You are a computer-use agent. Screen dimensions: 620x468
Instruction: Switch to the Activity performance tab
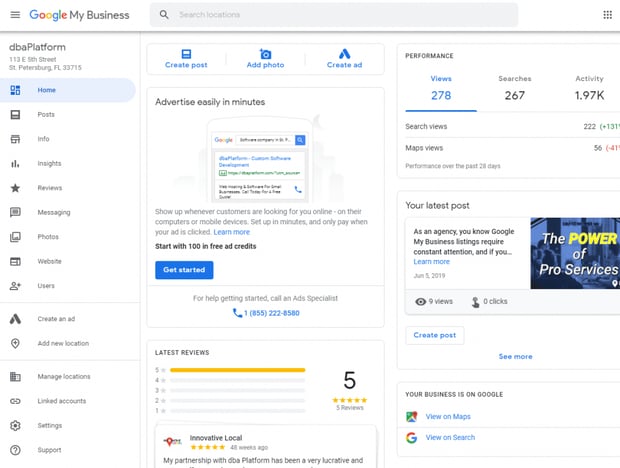(x=589, y=89)
